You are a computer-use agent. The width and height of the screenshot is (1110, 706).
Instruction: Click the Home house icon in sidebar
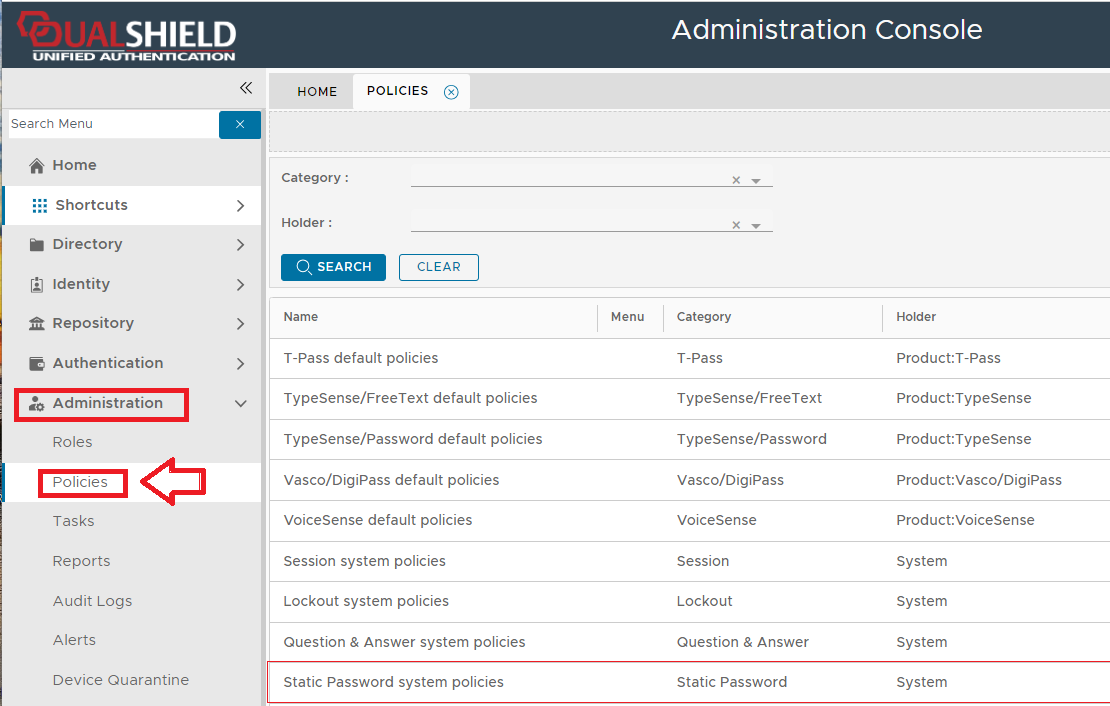point(37,166)
